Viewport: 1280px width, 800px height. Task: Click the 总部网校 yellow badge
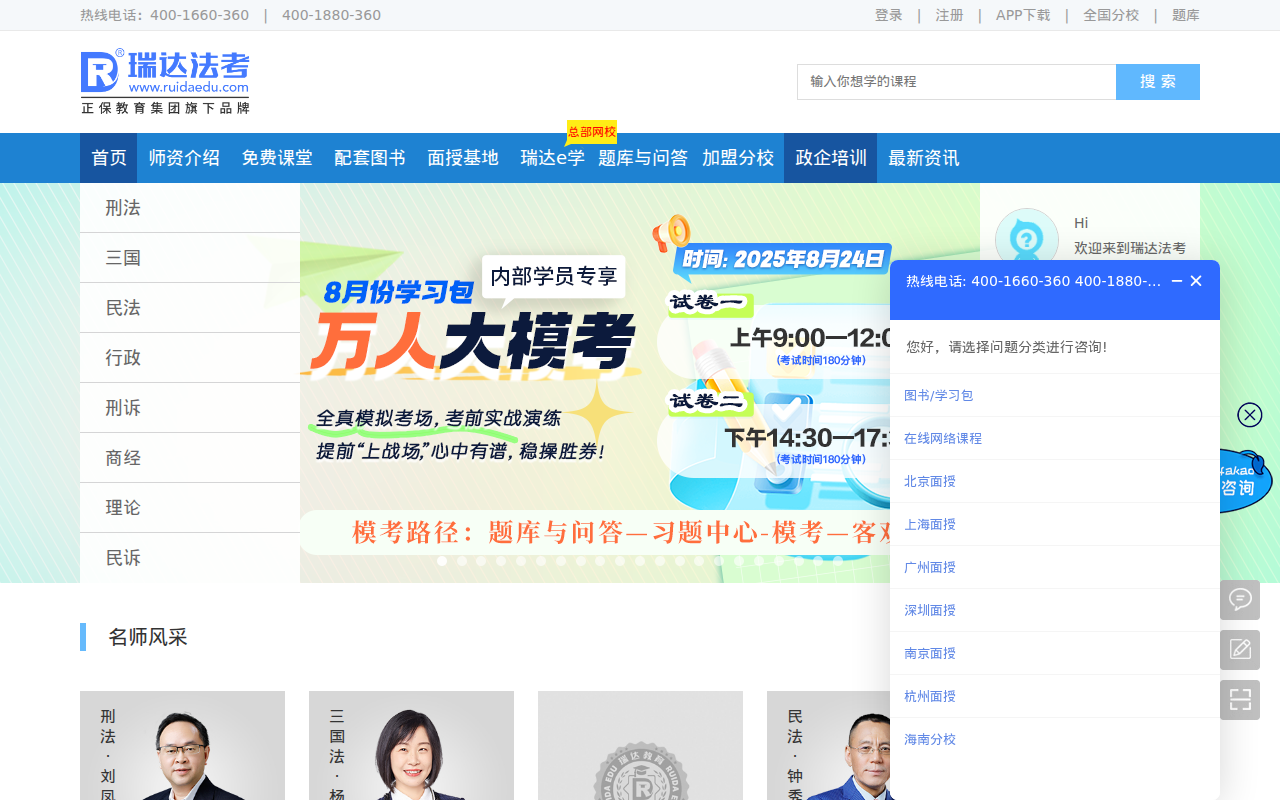point(592,132)
